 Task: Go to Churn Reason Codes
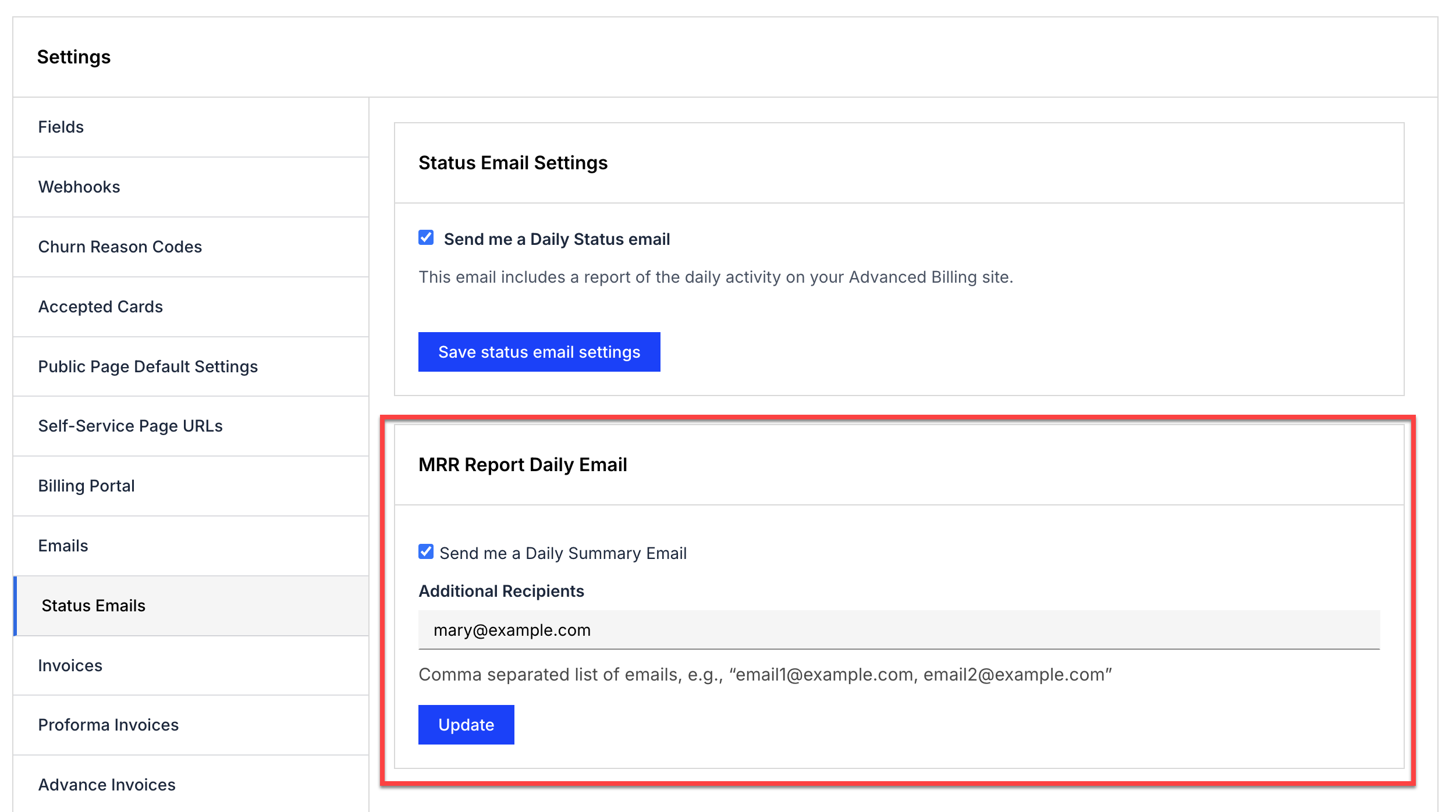coord(191,247)
